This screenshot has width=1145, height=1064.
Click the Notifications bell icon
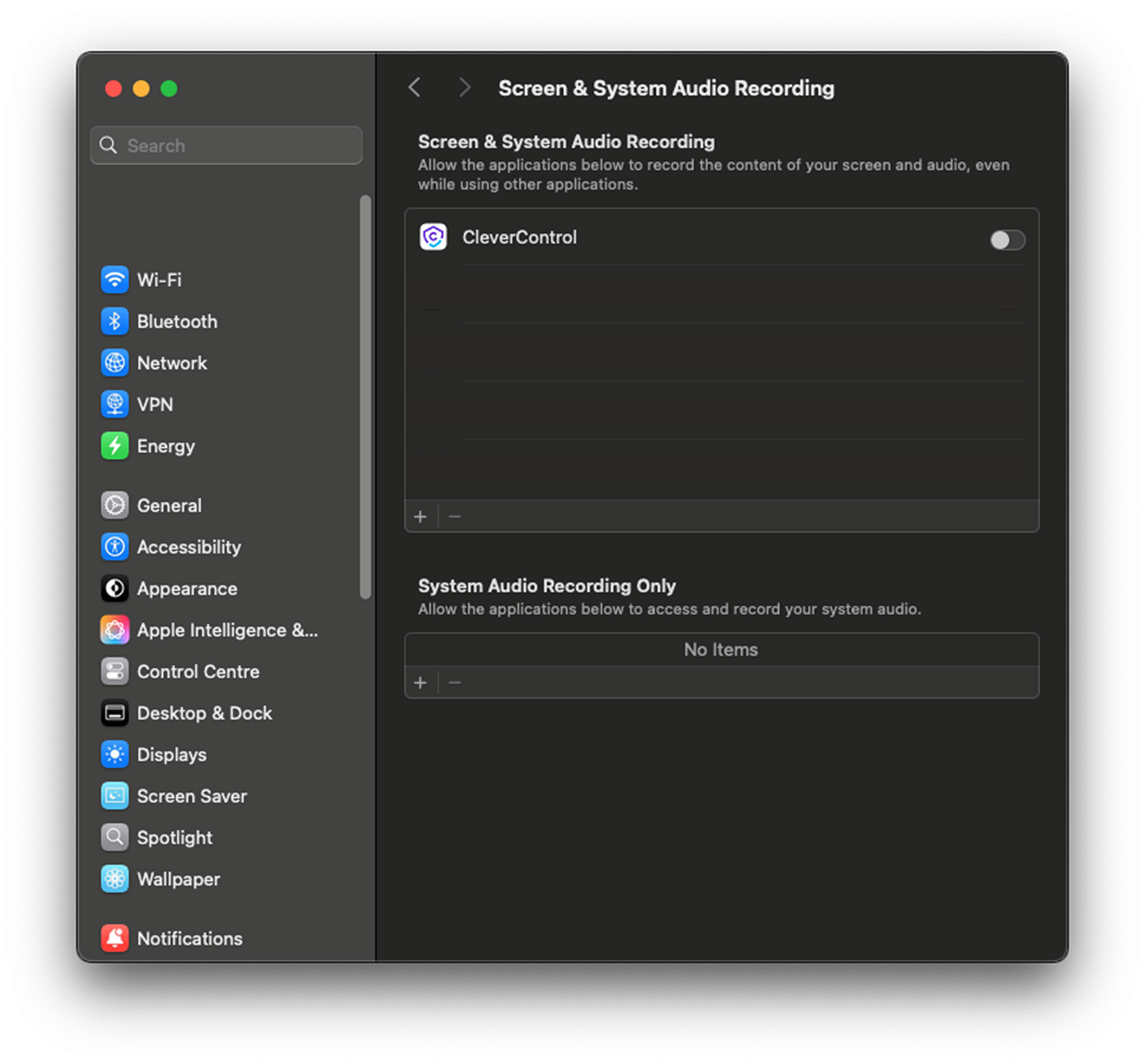[x=114, y=938]
